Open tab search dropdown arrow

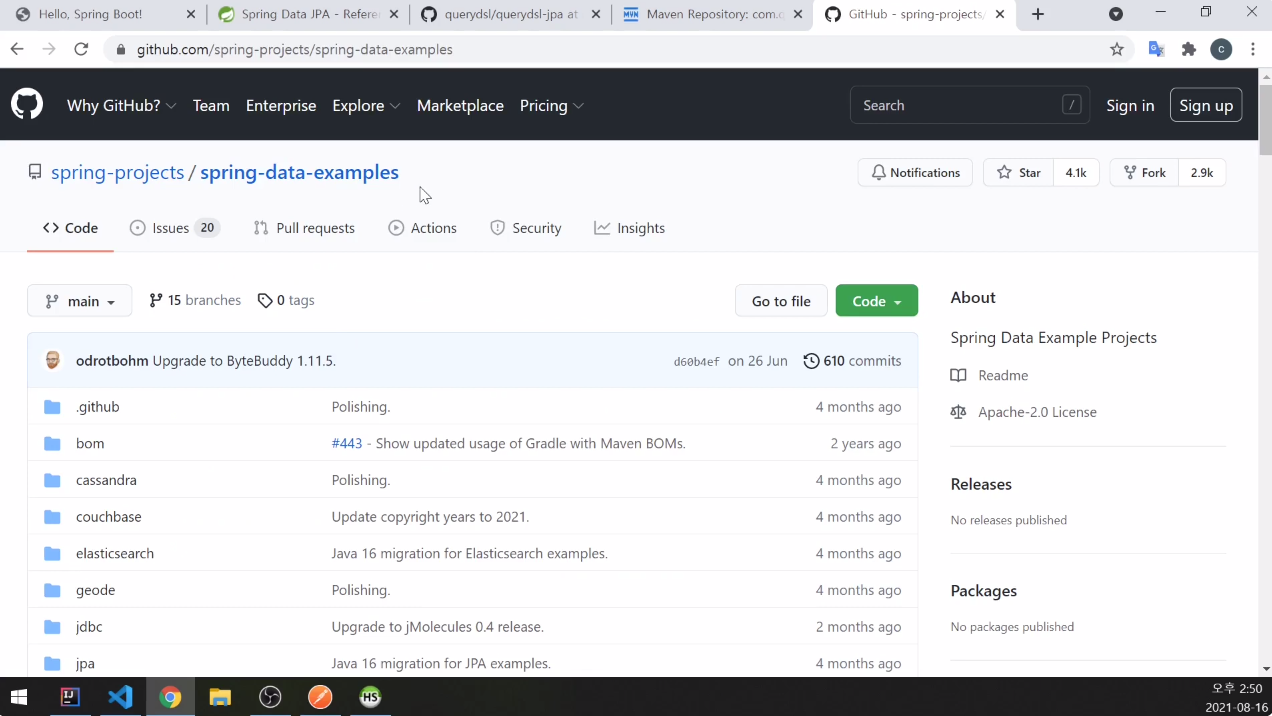tap(1116, 14)
